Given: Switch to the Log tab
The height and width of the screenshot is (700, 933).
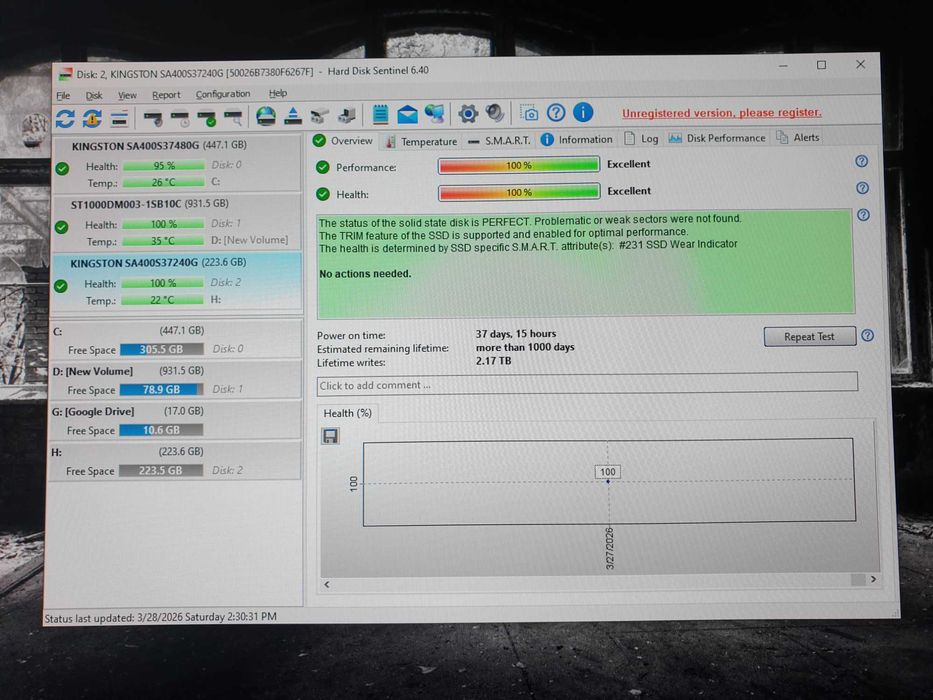Looking at the screenshot, I should 641,139.
